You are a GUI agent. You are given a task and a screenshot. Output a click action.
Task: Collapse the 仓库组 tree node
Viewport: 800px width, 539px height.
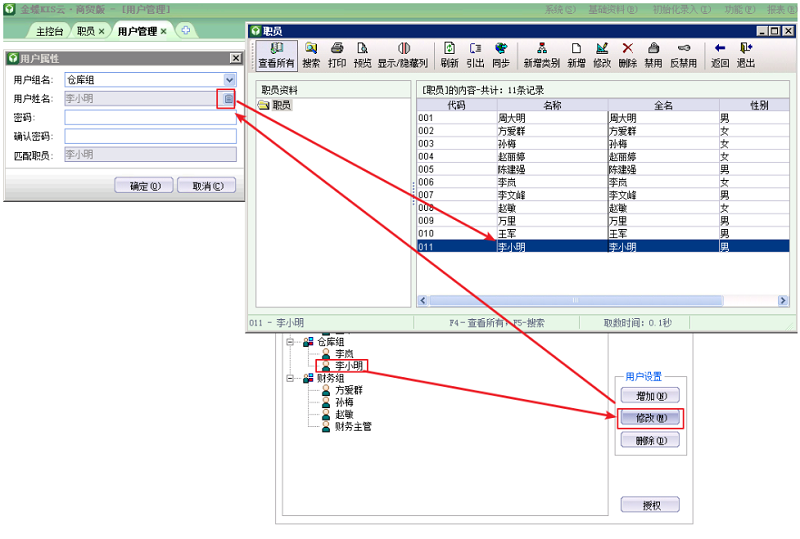291,341
